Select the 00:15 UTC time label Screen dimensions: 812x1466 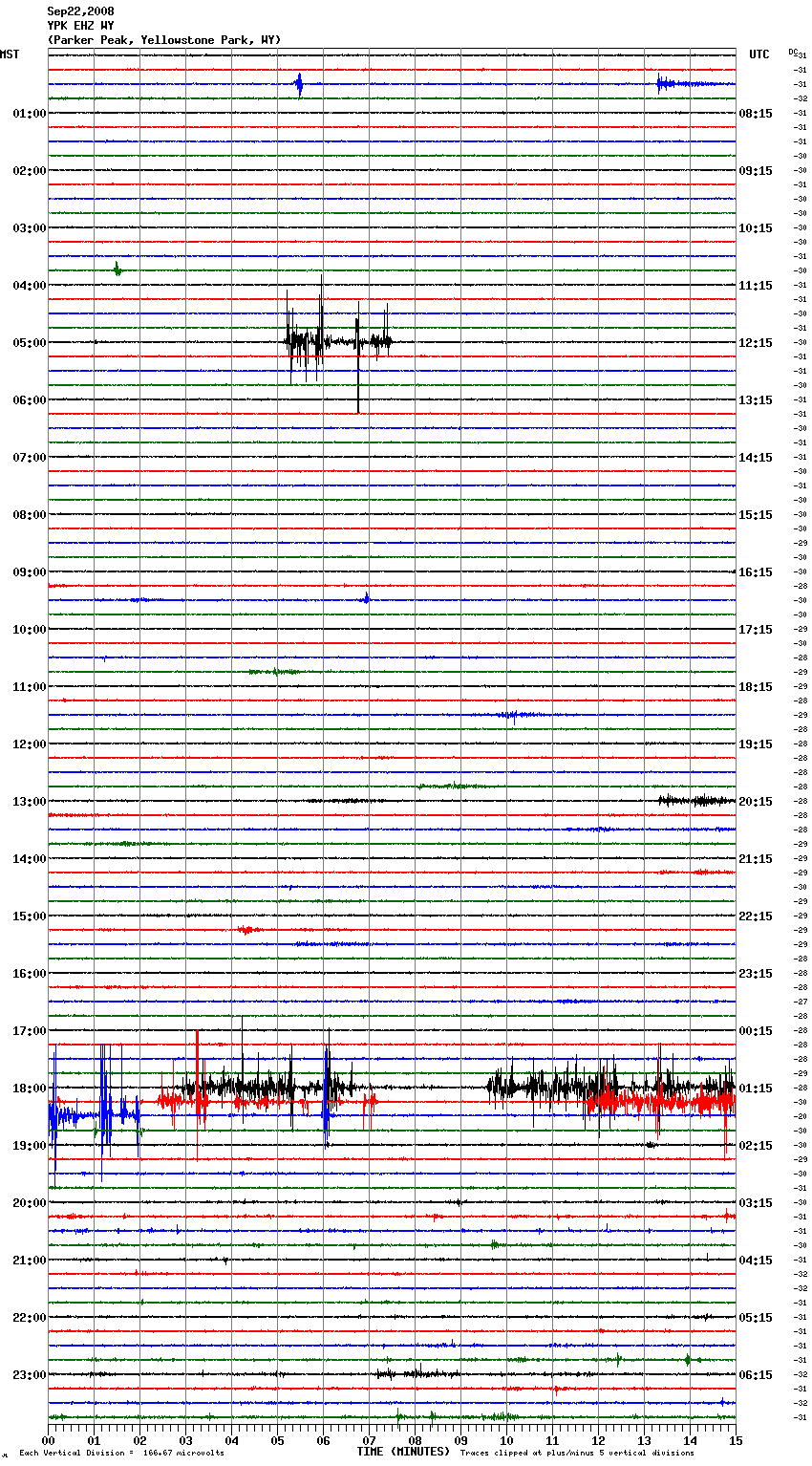756,1031
